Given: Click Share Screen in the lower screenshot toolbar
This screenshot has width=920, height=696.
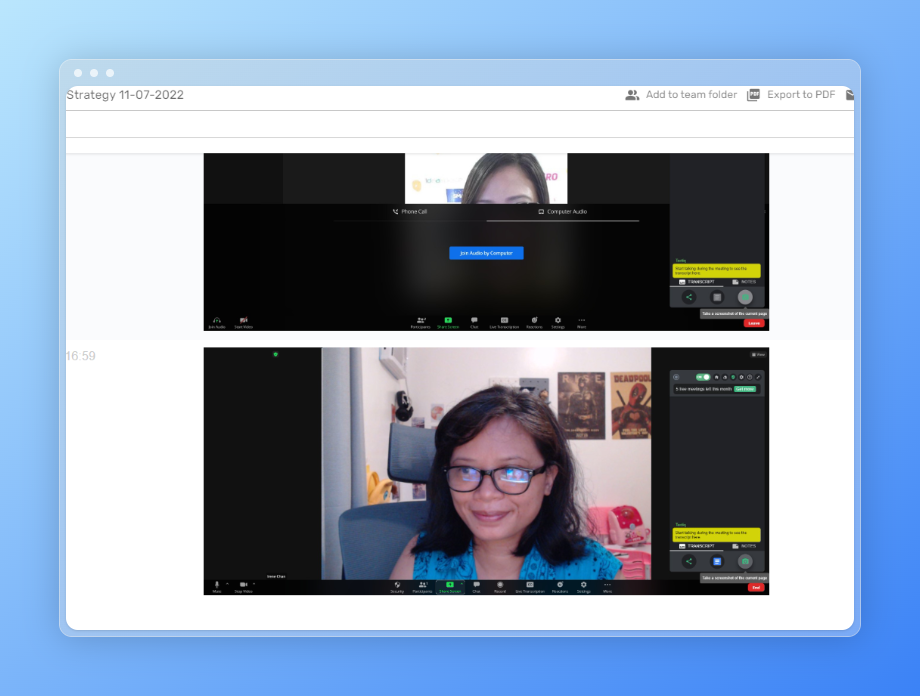Looking at the screenshot, I should tap(450, 586).
